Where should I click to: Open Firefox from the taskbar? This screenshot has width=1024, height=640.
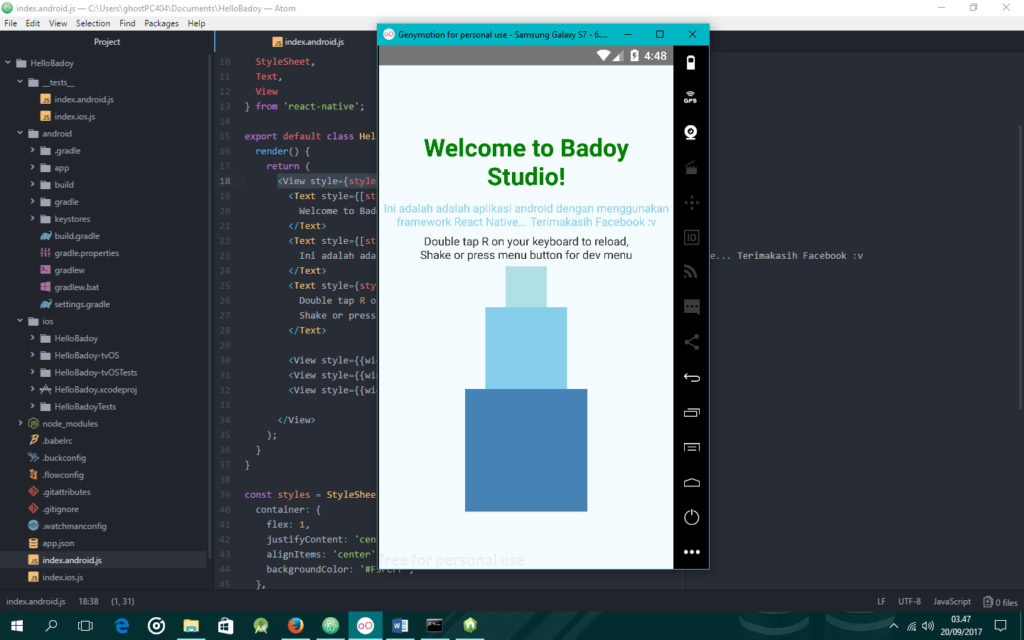295,626
